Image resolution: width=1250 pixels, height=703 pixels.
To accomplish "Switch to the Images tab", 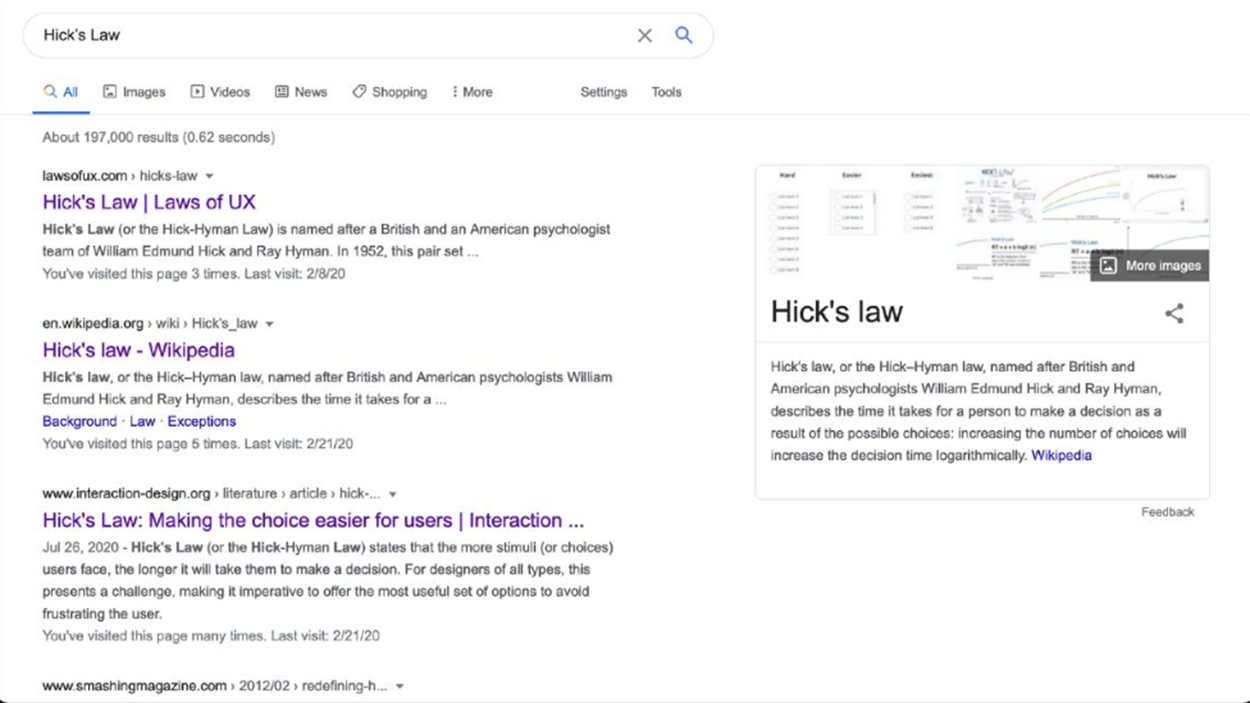I will 134,92.
